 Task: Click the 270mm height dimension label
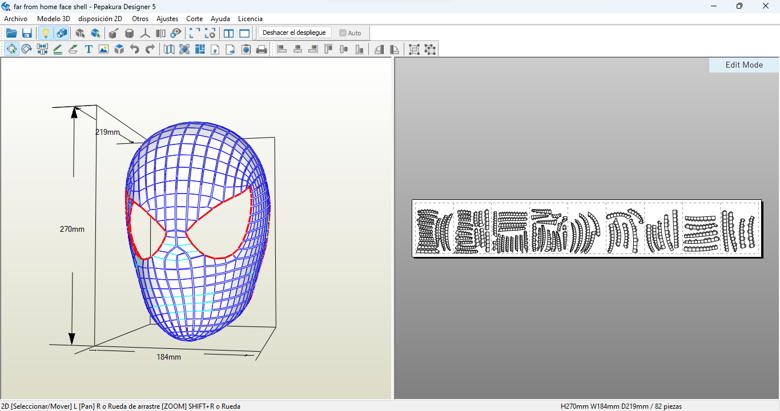coord(72,229)
